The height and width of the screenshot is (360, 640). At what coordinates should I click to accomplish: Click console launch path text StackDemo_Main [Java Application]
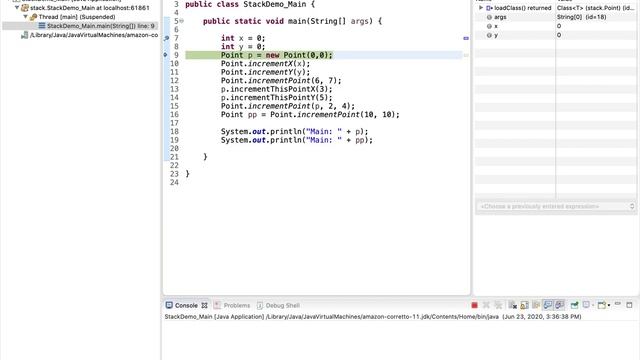214,317
